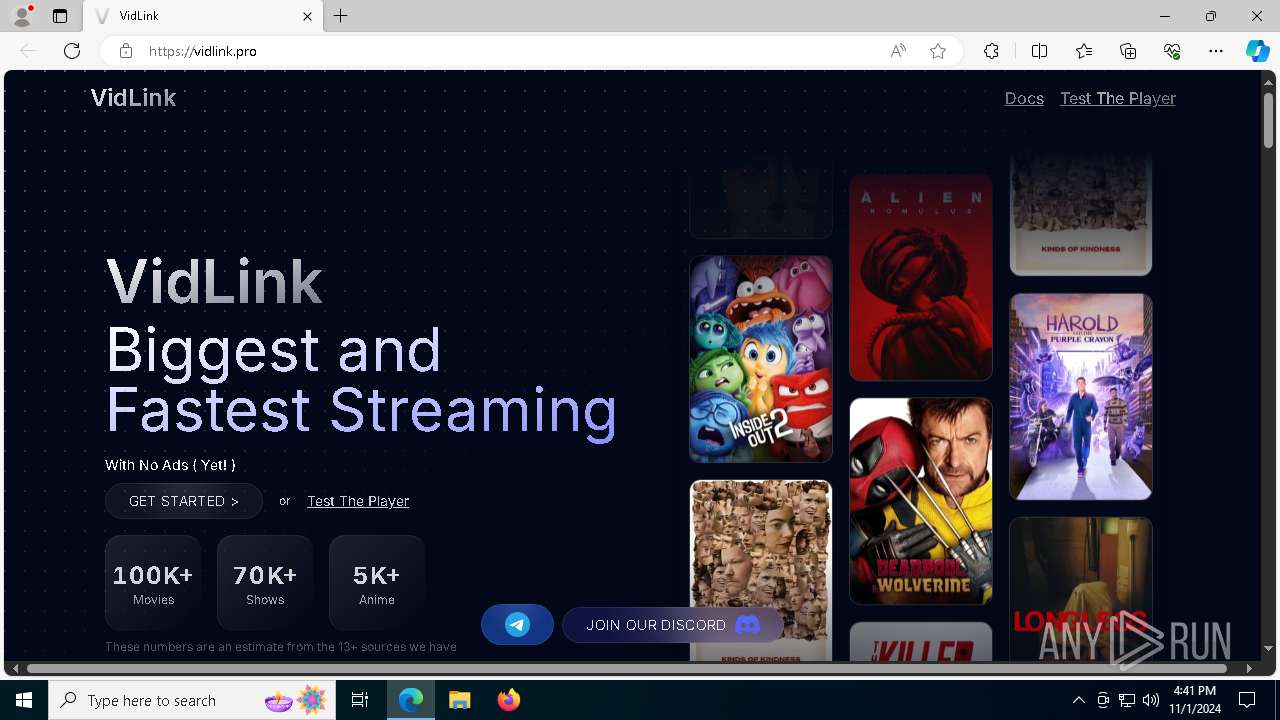Viewport: 1280px width, 720px height.
Task: Open a new tab with plus button
Action: click(341, 16)
